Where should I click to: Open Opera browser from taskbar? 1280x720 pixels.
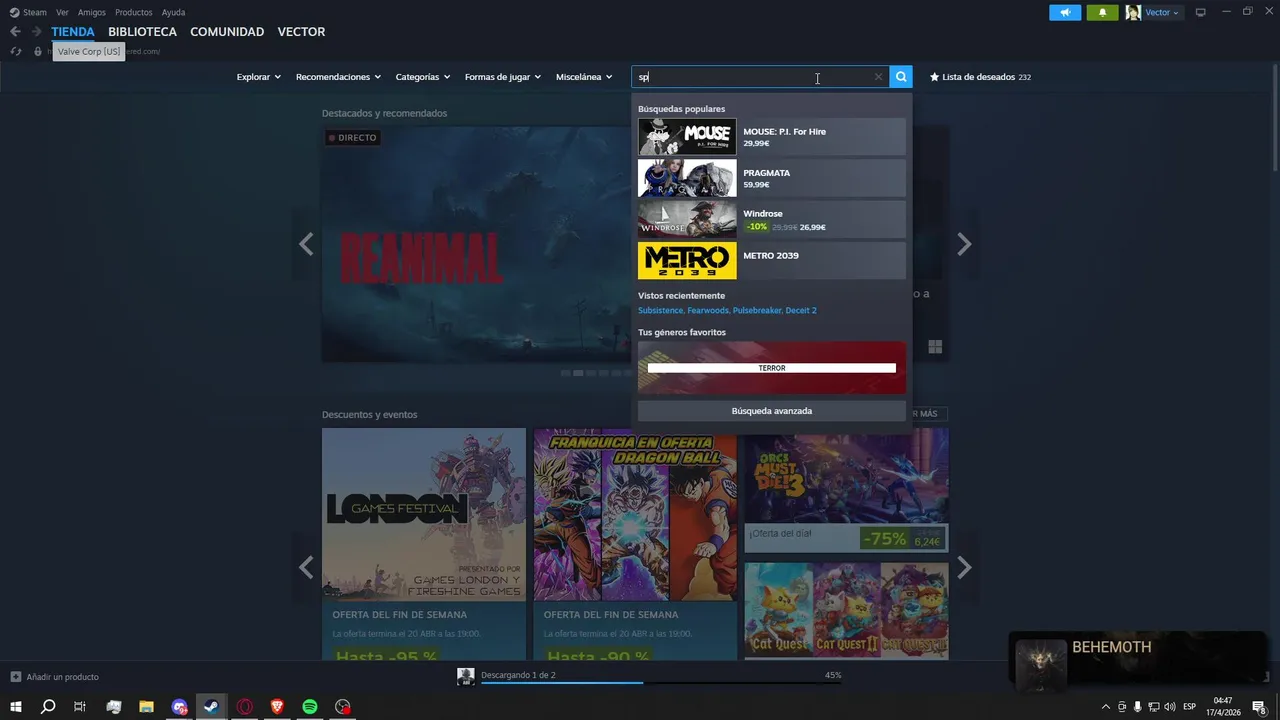click(244, 707)
